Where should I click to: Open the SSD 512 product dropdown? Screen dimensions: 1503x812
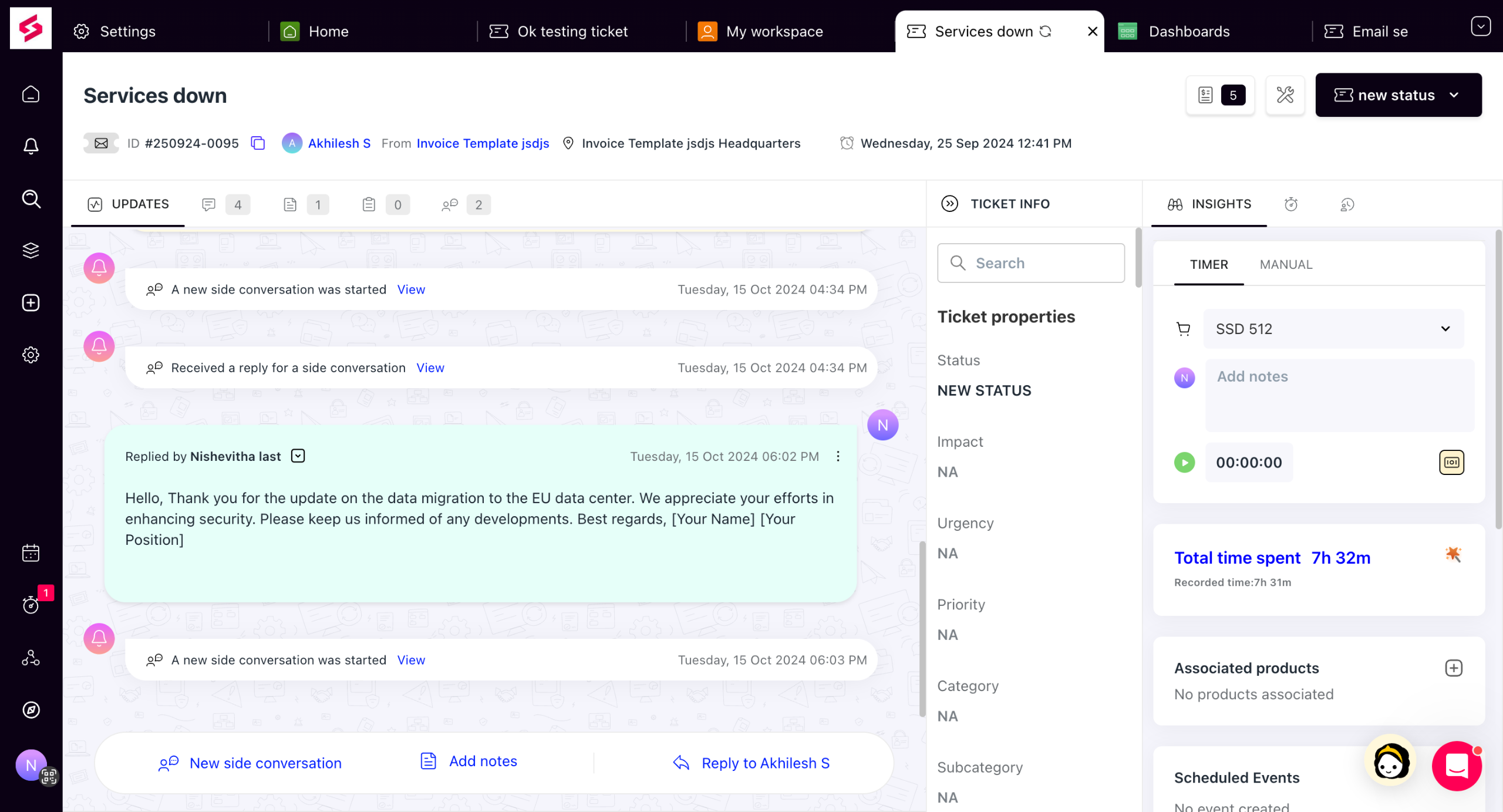[1333, 329]
